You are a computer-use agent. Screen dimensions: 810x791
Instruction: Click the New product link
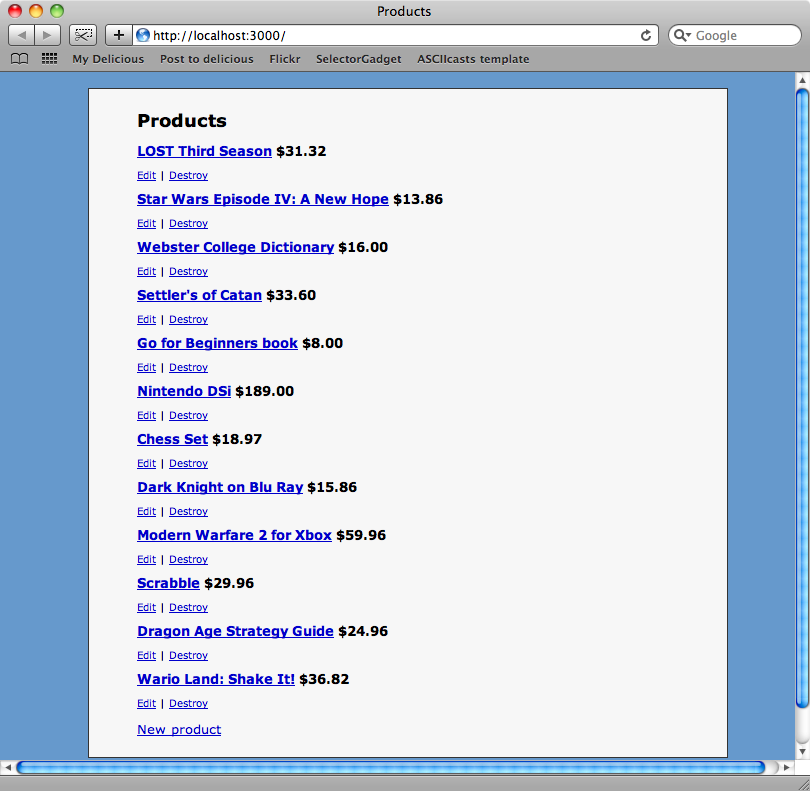pyautogui.click(x=179, y=730)
